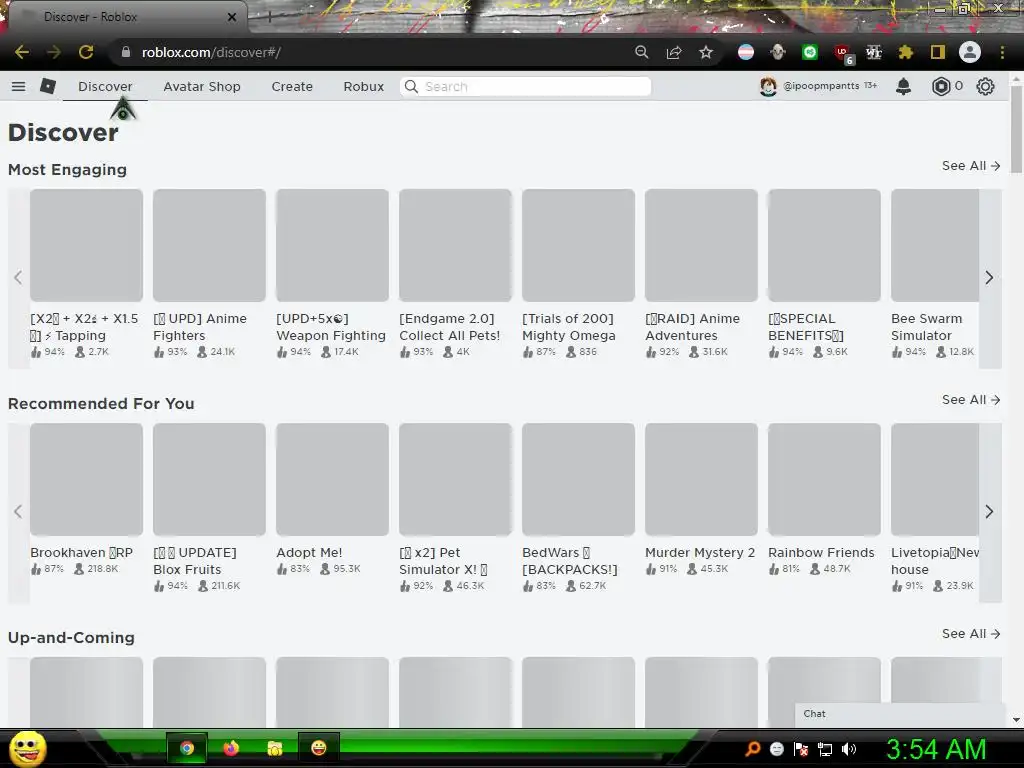The image size is (1024, 768).
Task: Click the uBlock extension icon with badge 6
Action: (x=842, y=54)
